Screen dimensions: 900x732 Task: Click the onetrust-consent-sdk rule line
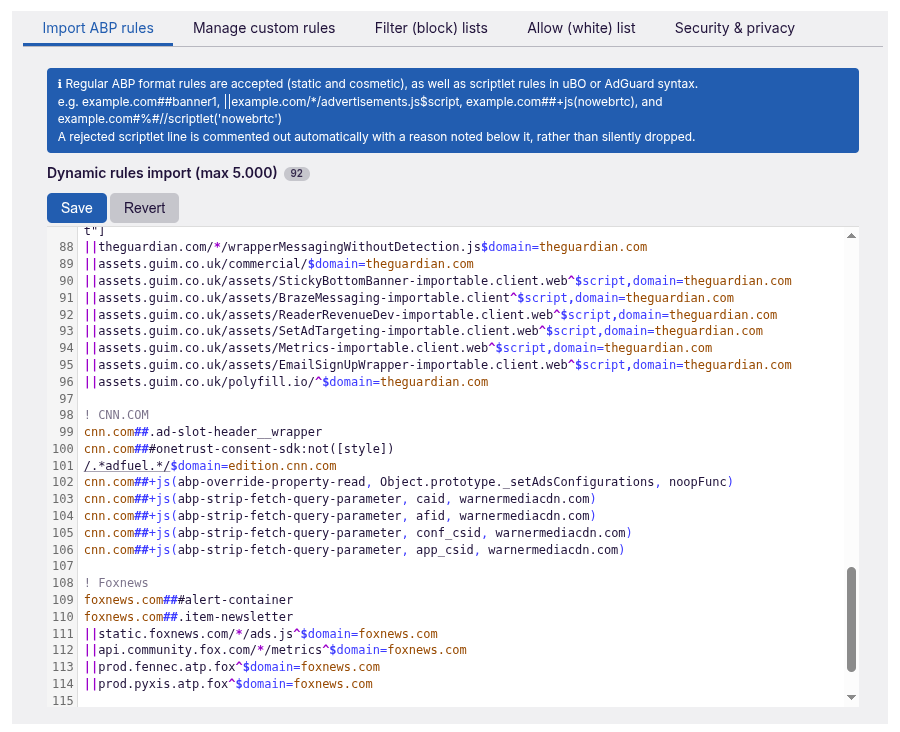pyautogui.click(x=239, y=448)
